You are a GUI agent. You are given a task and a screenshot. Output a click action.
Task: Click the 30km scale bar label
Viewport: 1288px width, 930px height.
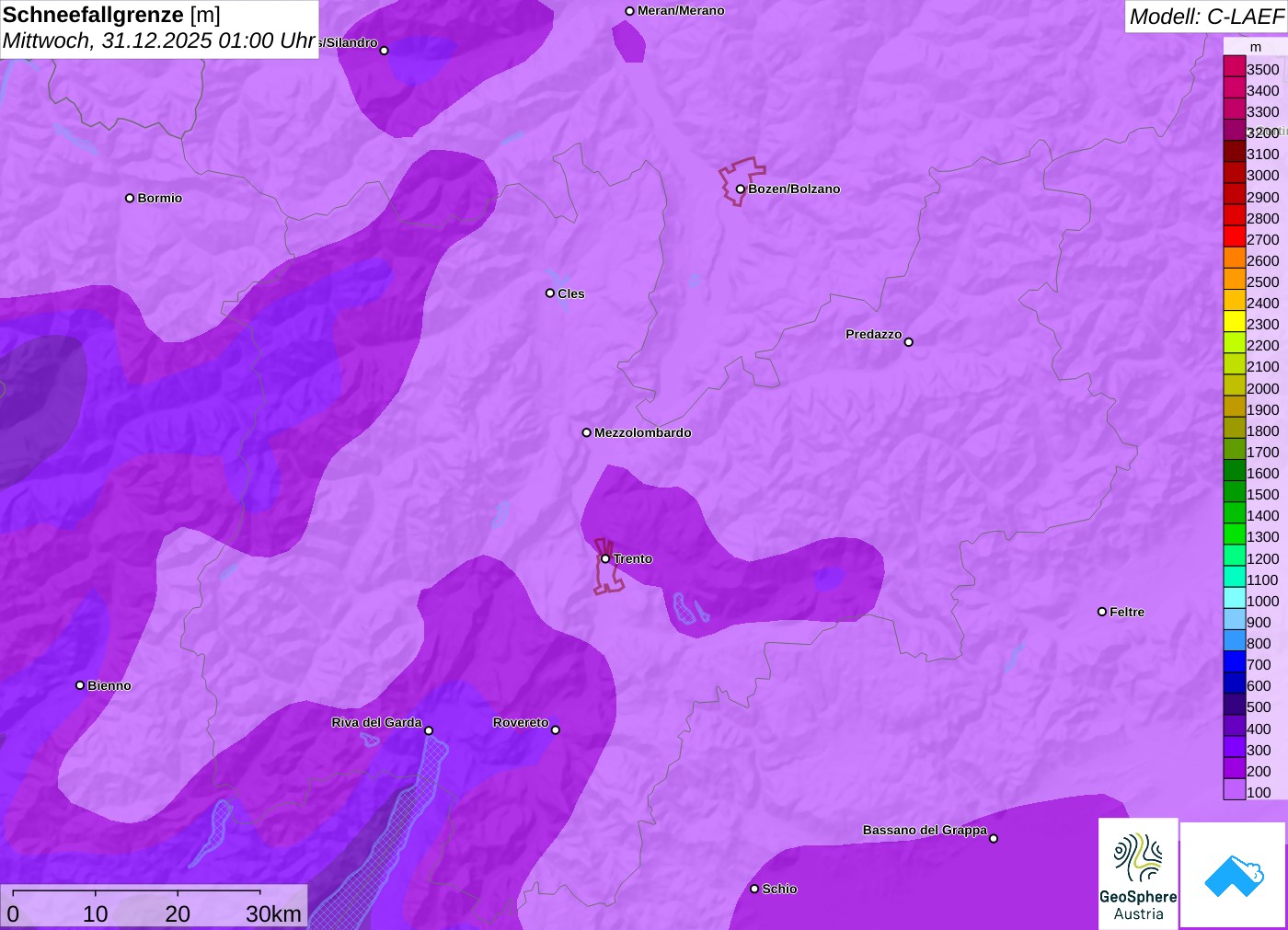point(273,913)
